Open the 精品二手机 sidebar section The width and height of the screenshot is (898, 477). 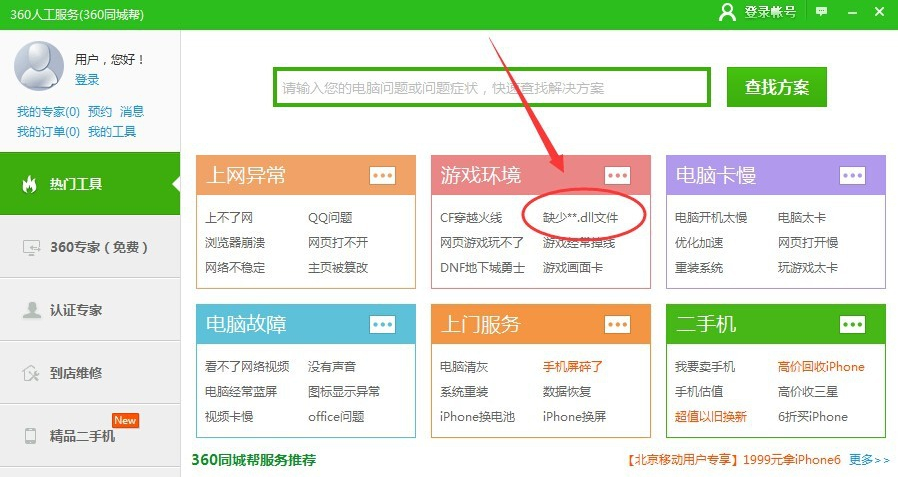(x=90, y=436)
